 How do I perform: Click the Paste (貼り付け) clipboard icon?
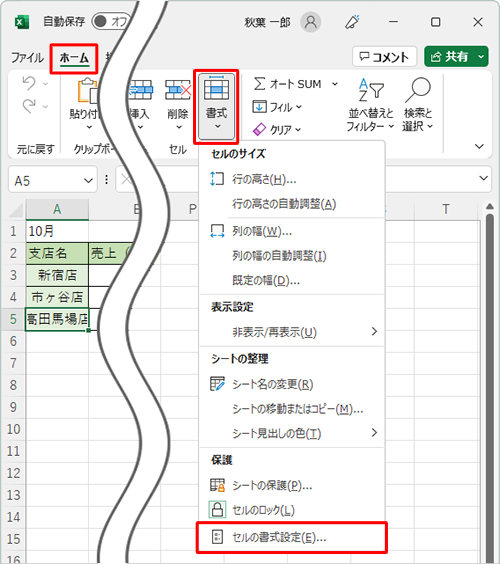point(87,91)
